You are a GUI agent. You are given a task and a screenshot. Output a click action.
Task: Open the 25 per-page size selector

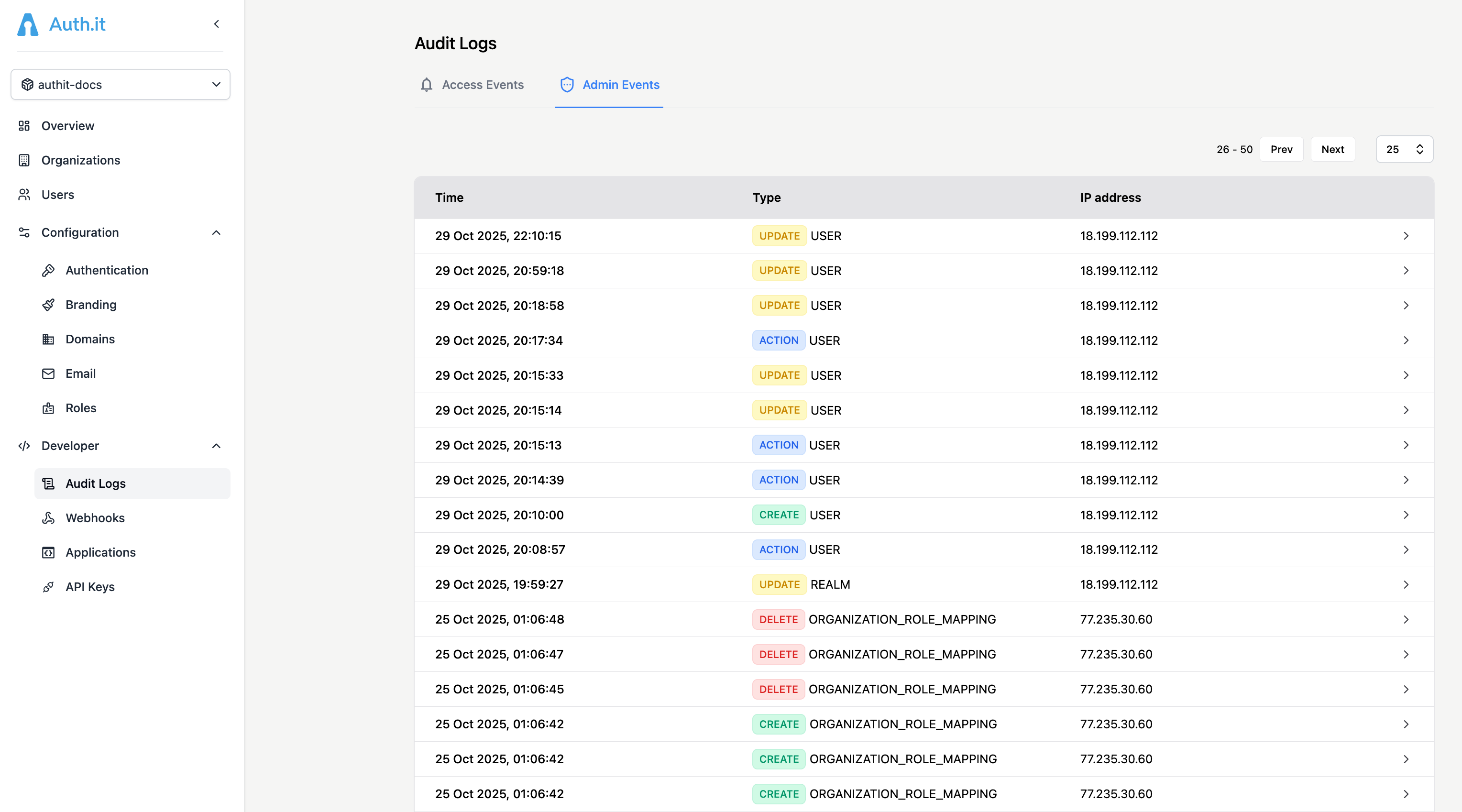(x=1404, y=149)
